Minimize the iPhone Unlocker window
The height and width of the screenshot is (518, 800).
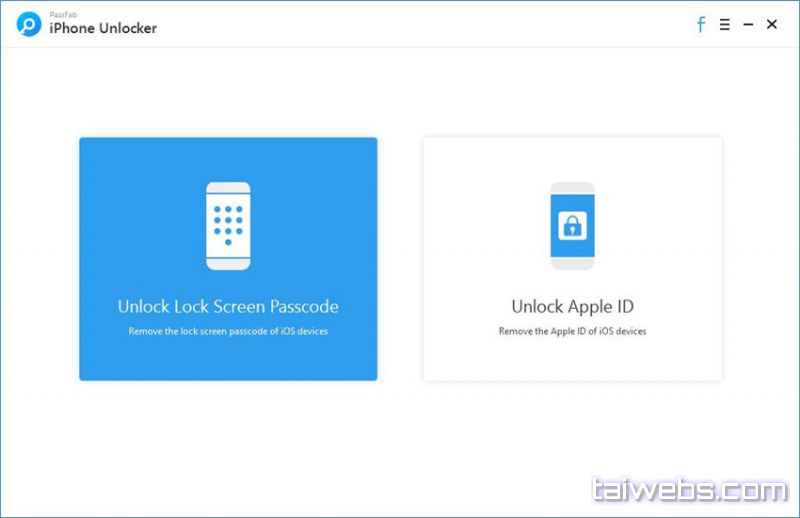pyautogui.click(x=748, y=25)
